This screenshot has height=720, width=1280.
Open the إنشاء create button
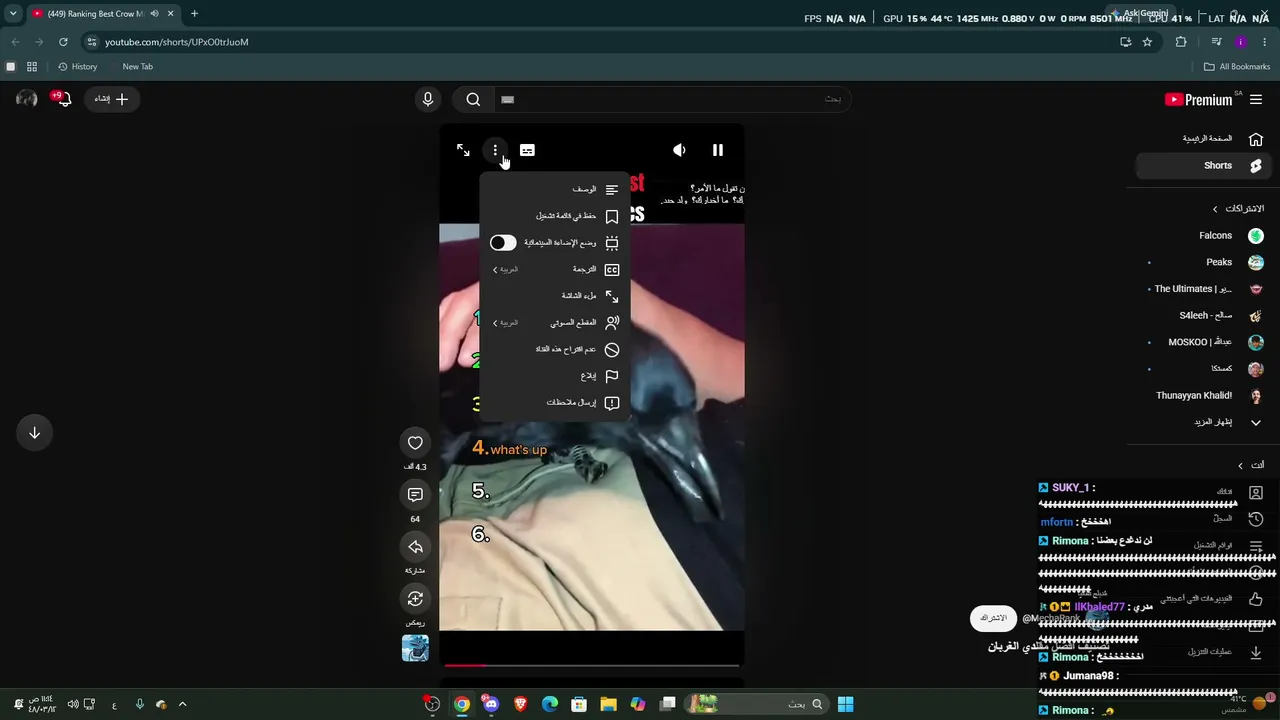click(111, 99)
